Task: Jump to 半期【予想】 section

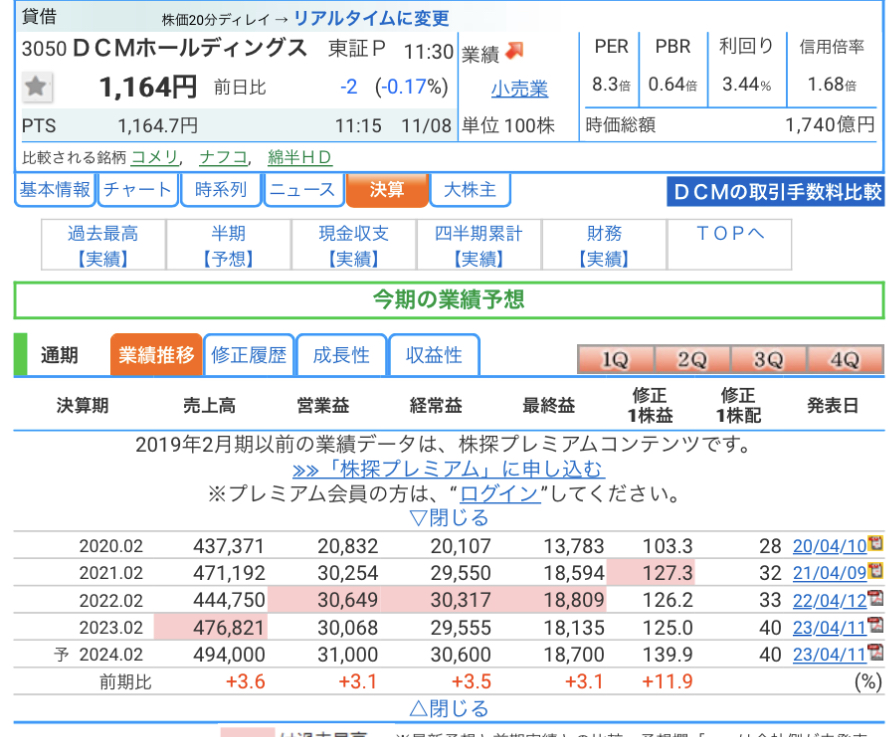Action: [x=229, y=245]
